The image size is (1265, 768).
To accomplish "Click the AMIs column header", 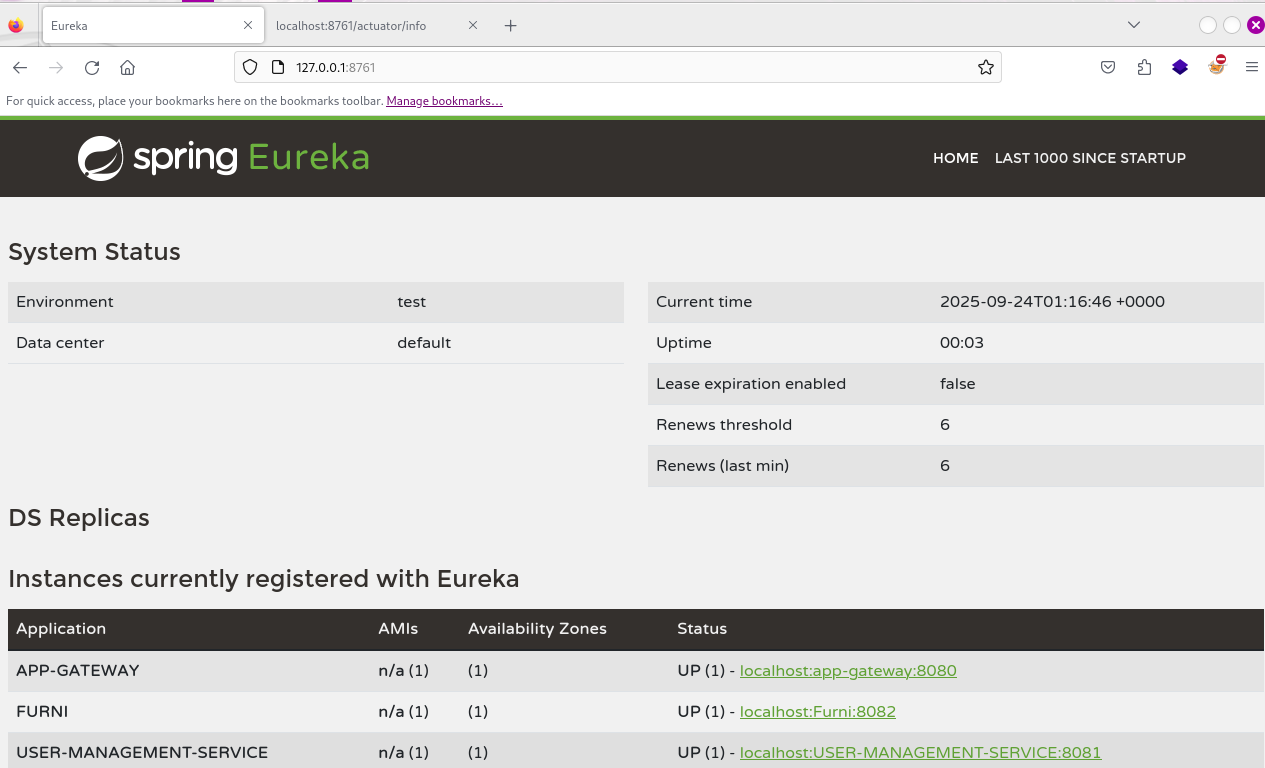I will click(398, 629).
